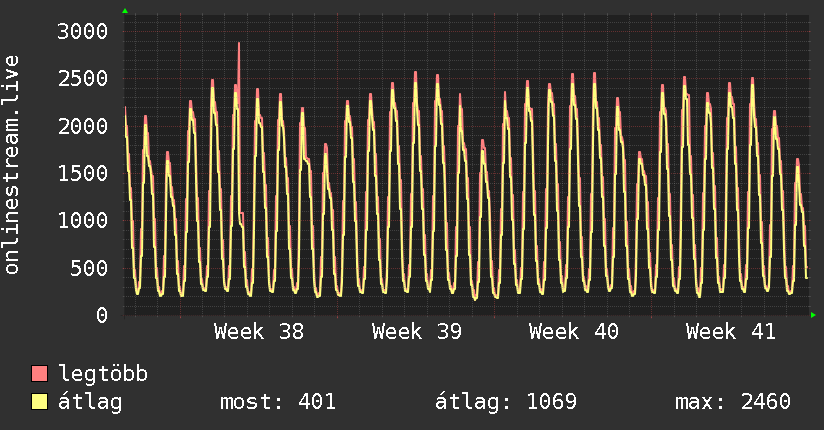Click the 2500 y-axis tick label

click(83, 79)
